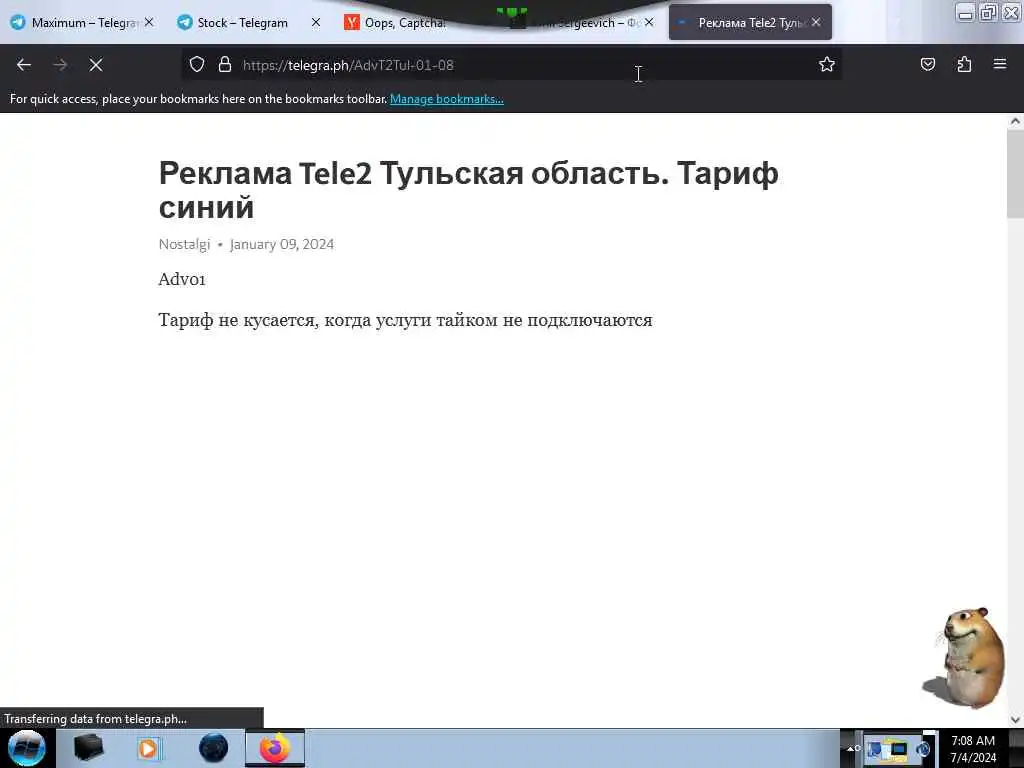This screenshot has width=1024, height=768.
Task: Click the Transferring data status text
Action: pyautogui.click(x=95, y=718)
